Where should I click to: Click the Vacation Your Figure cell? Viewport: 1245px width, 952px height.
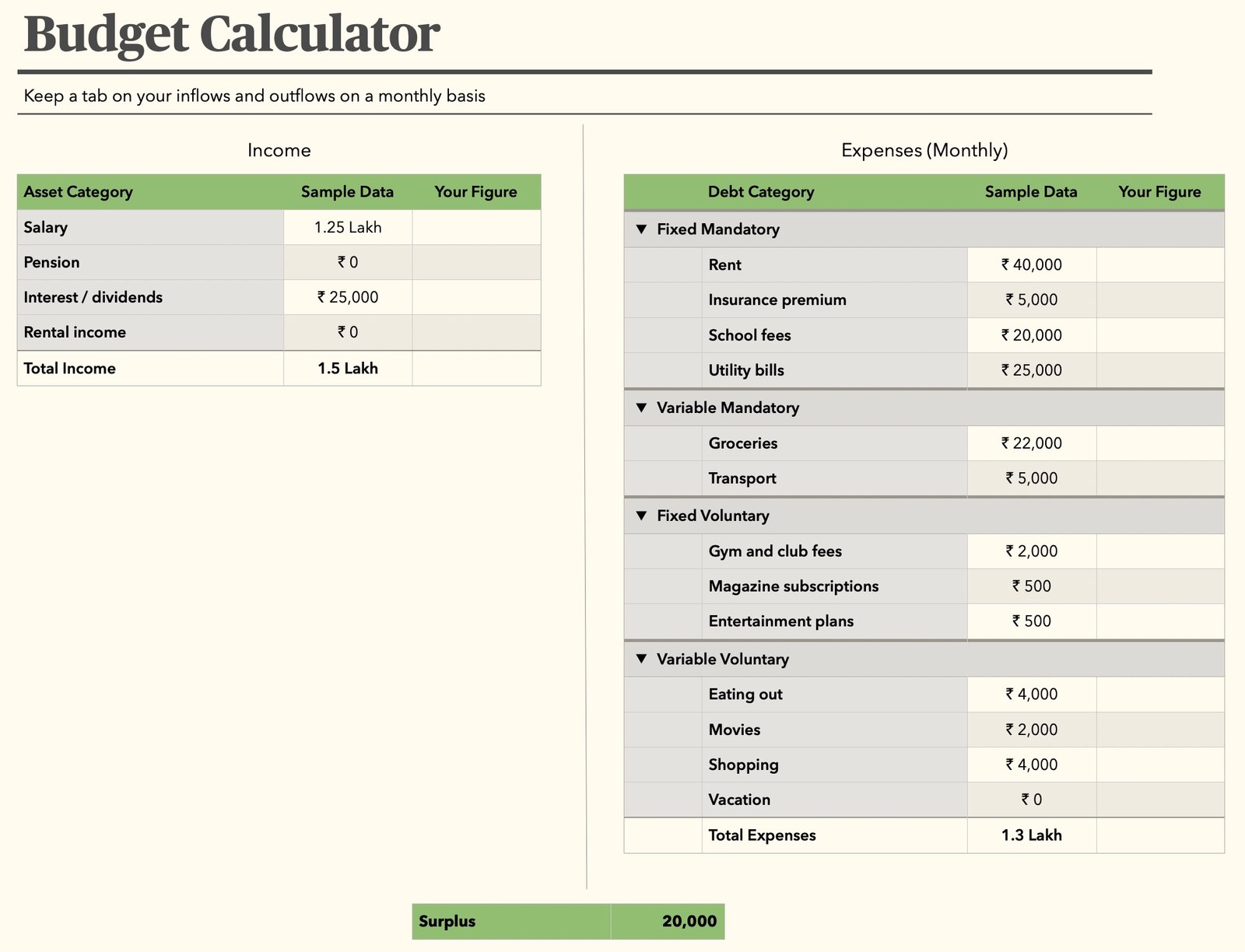(x=1159, y=800)
